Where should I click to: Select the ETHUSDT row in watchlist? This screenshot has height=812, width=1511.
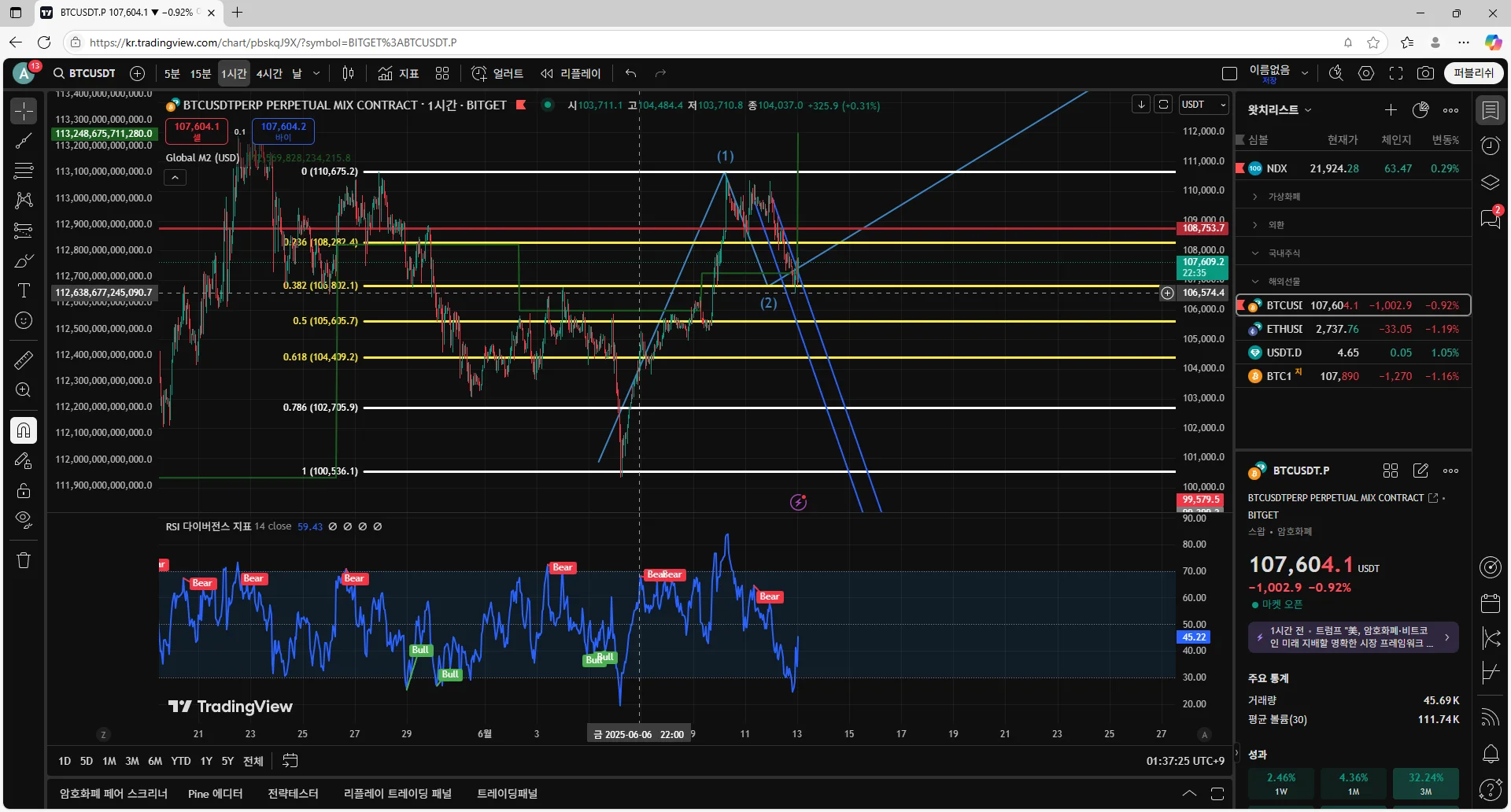(x=1354, y=329)
